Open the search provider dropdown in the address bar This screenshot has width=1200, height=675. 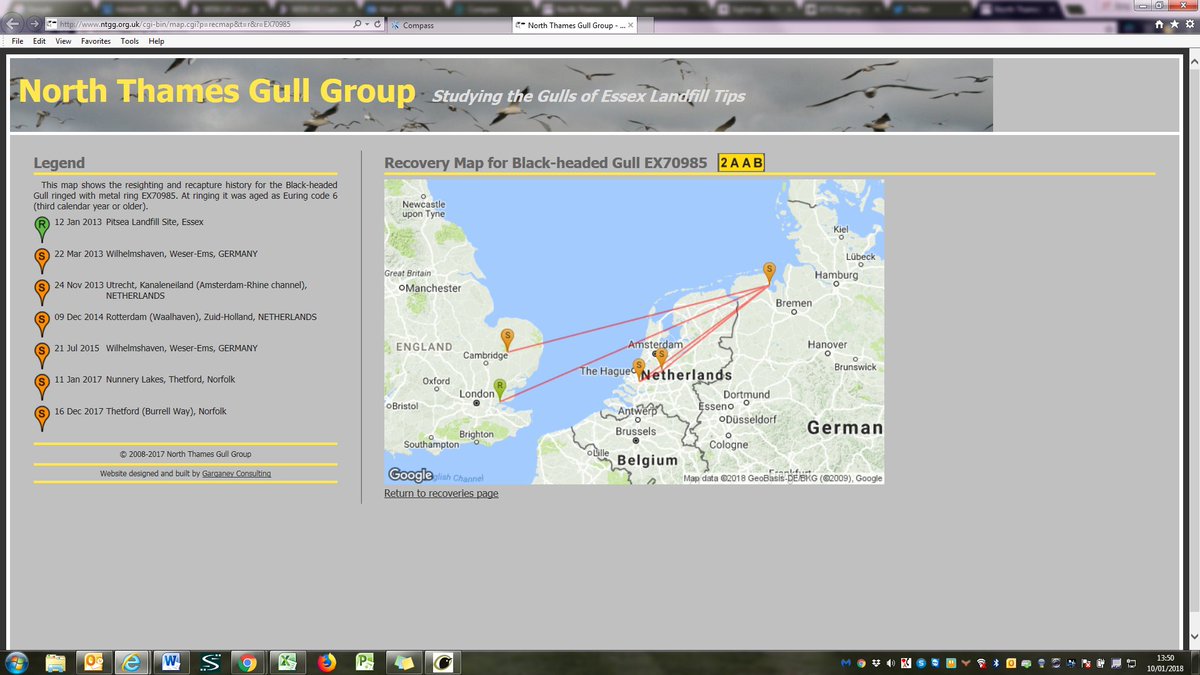367,22
